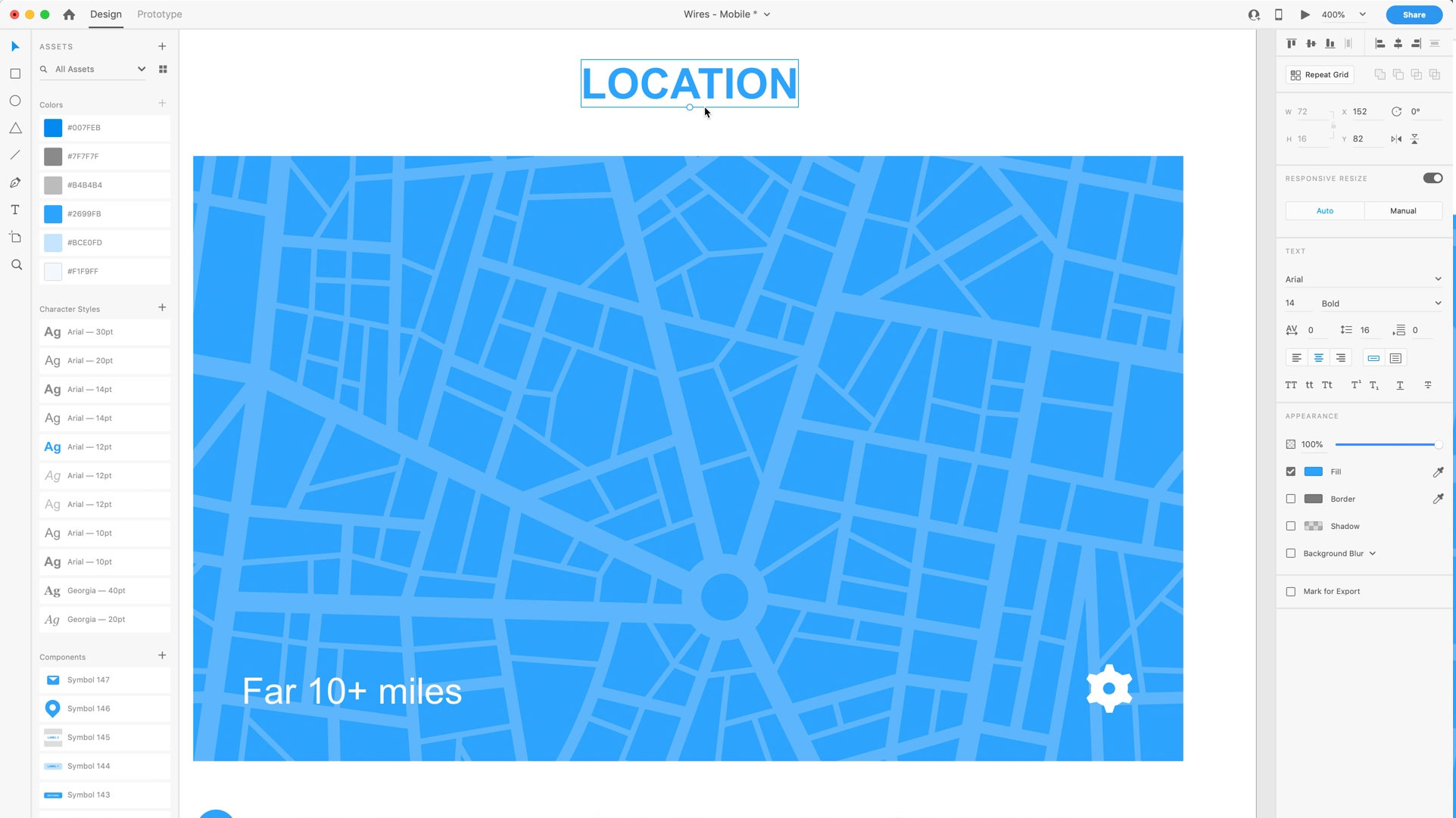
Task: Center align the text
Action: (x=1318, y=358)
